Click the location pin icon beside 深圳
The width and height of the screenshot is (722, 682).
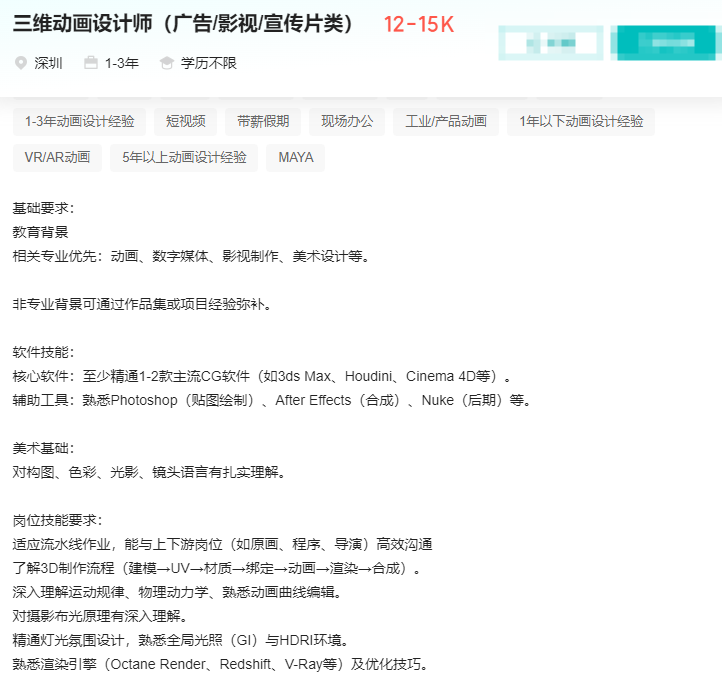[x=21, y=63]
